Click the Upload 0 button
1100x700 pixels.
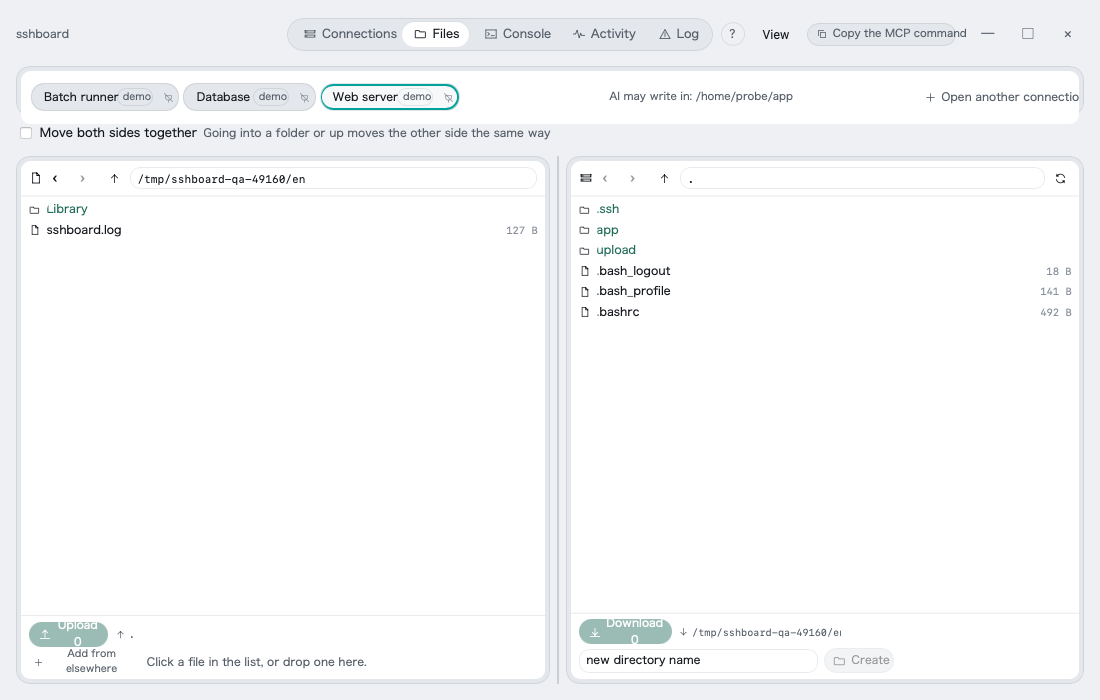point(68,634)
